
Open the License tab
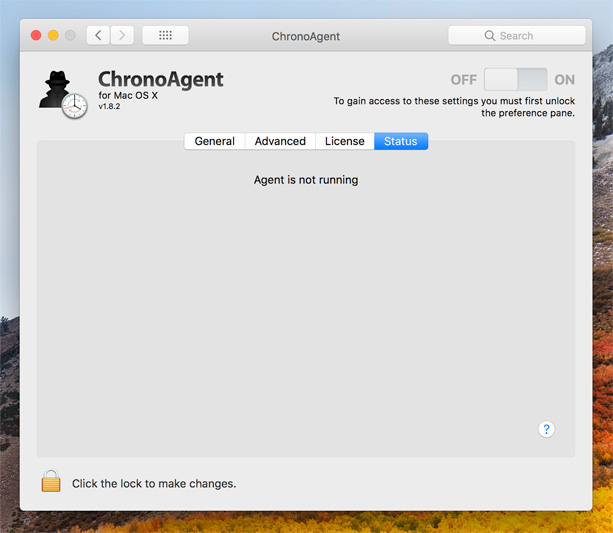point(345,141)
